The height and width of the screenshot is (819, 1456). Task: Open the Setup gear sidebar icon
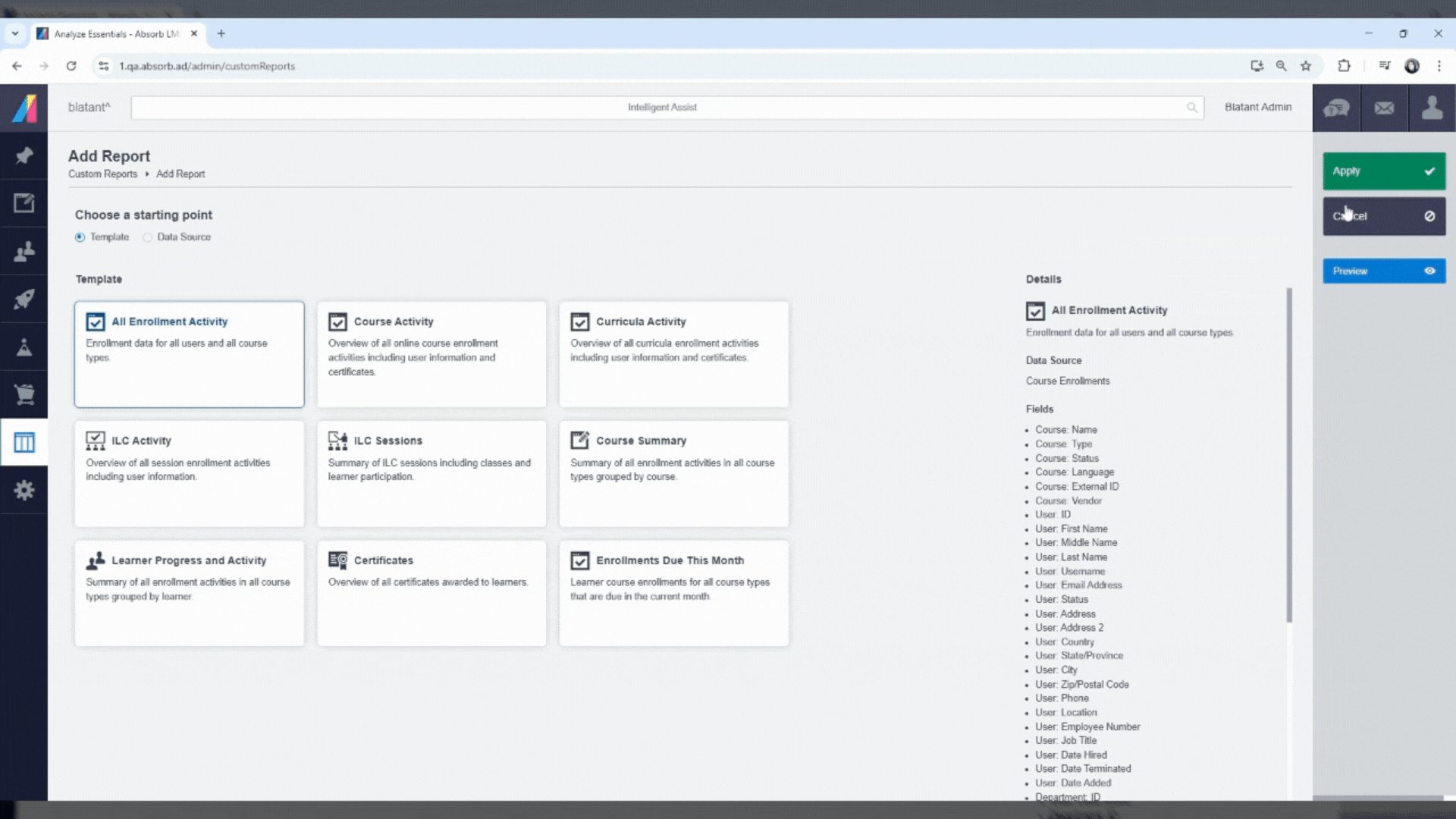pyautogui.click(x=24, y=490)
